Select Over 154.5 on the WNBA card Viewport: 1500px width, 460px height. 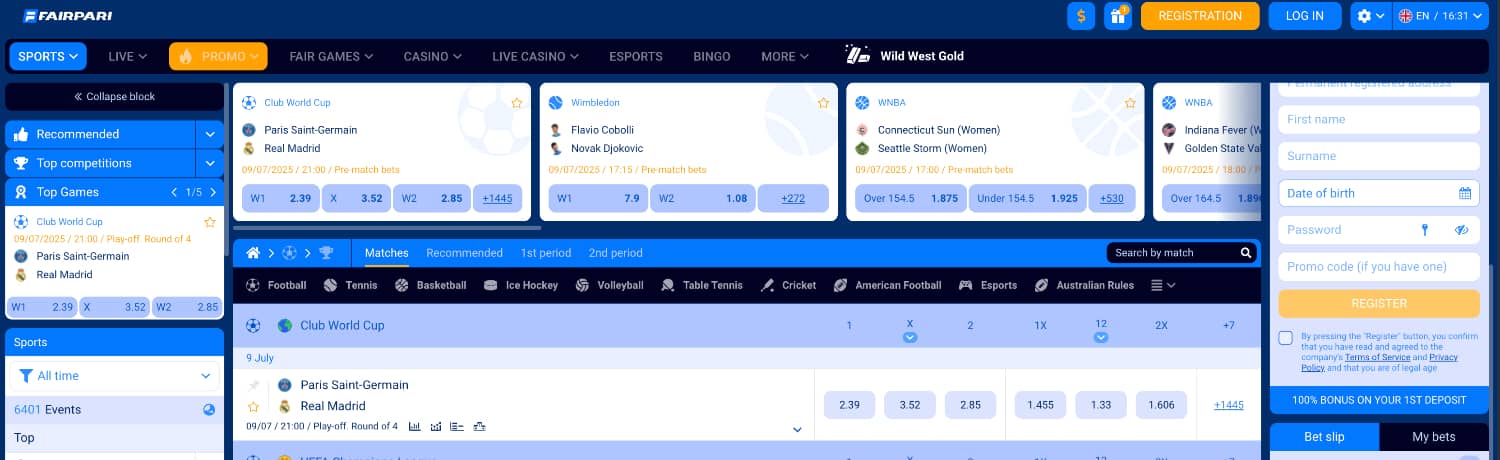click(911, 198)
